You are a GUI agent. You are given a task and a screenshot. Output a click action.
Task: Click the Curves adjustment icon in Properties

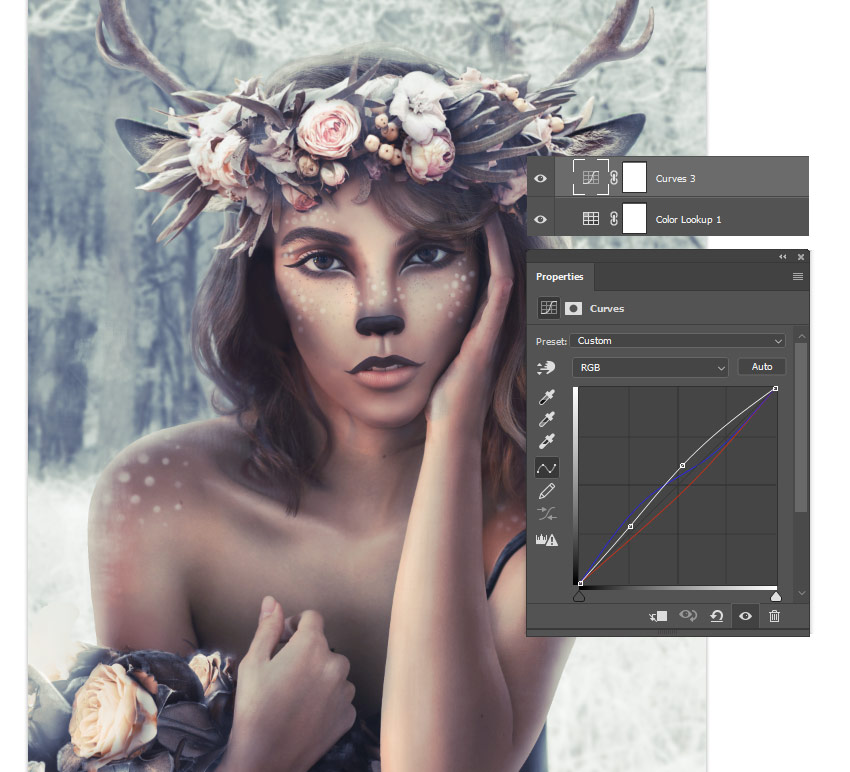[548, 308]
